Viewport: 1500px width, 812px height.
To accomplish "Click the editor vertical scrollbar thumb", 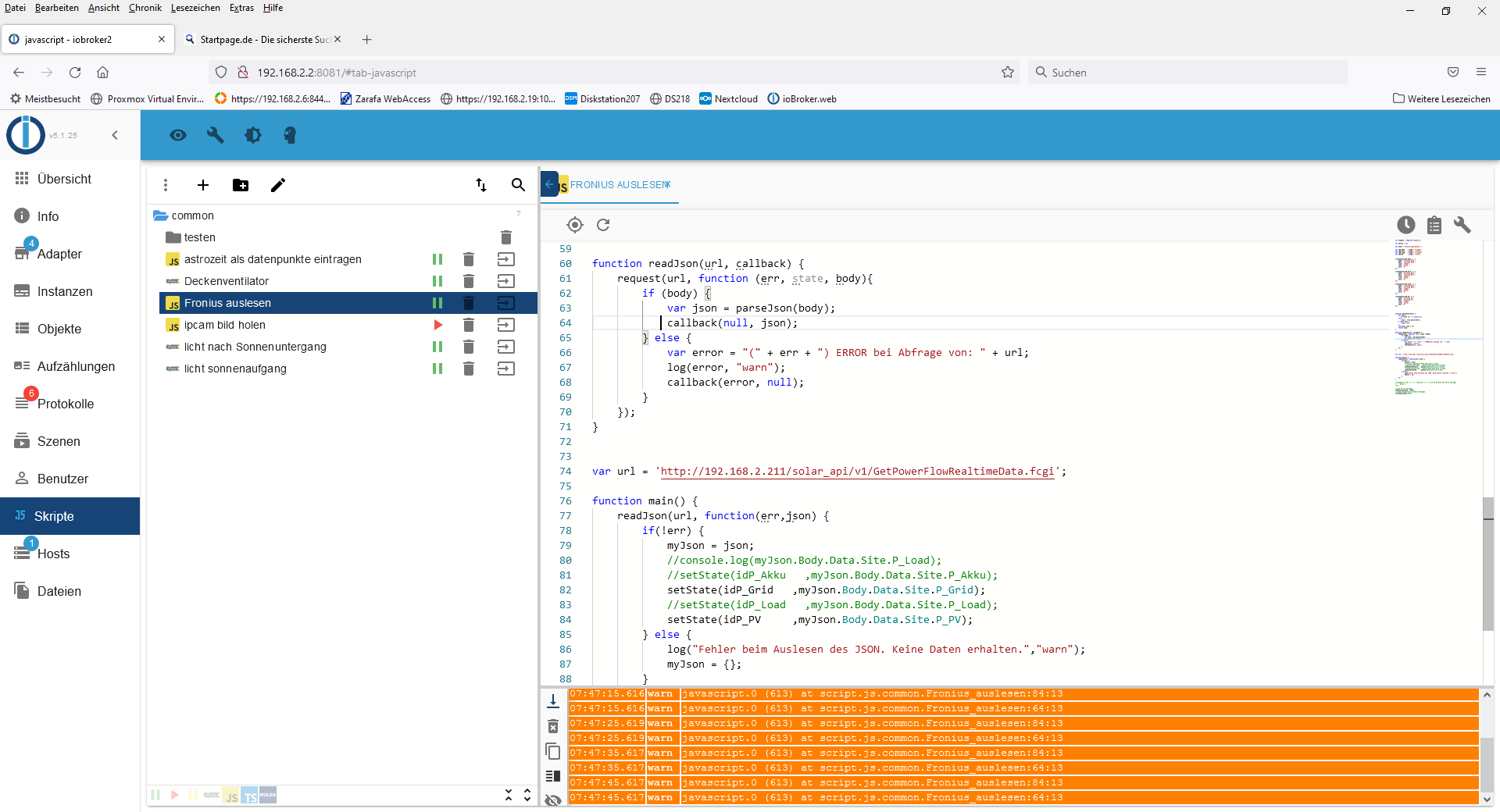I will point(1488,564).
